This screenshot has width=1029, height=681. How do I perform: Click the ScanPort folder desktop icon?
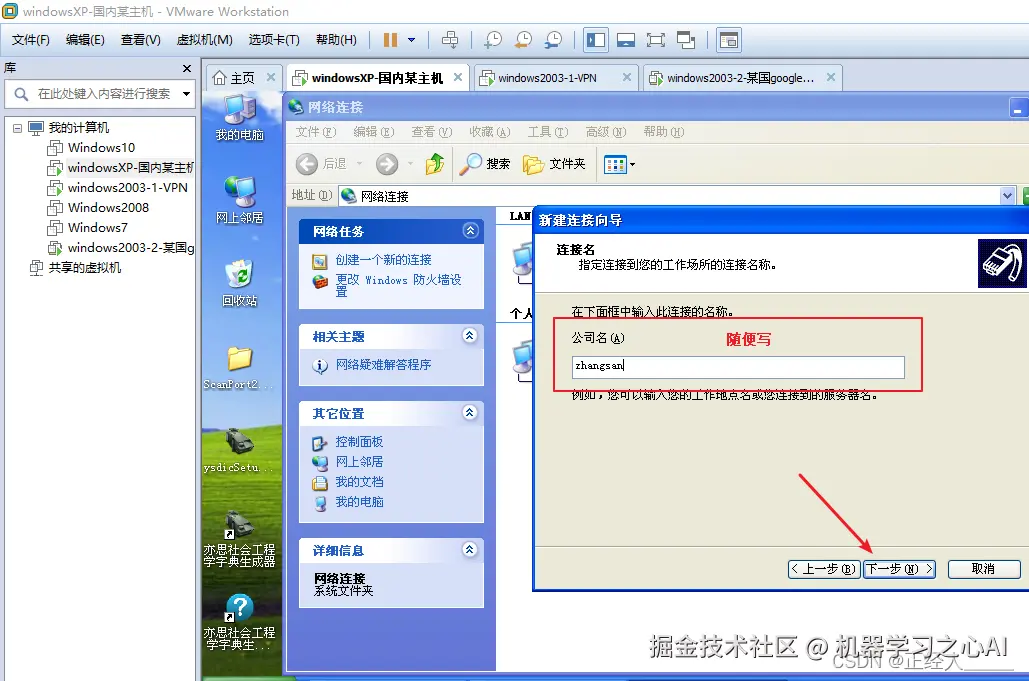240,367
